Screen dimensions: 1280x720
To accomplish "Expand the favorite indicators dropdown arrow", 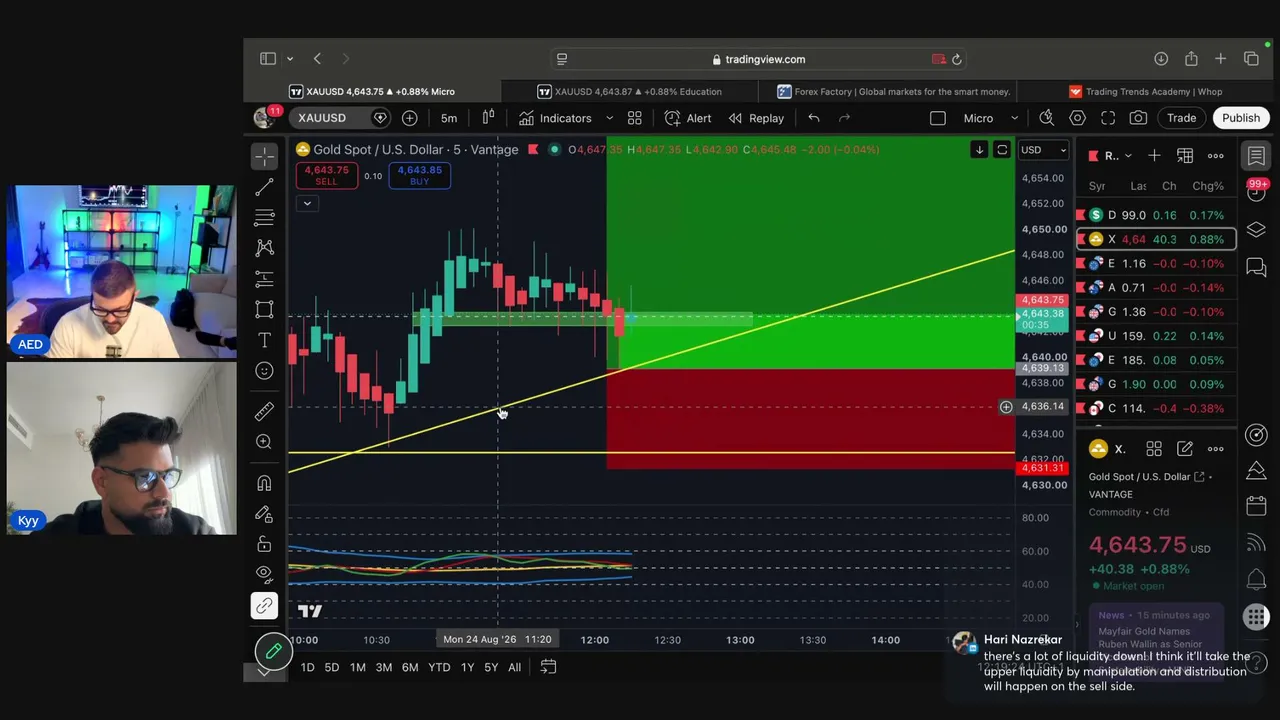I will (x=609, y=118).
